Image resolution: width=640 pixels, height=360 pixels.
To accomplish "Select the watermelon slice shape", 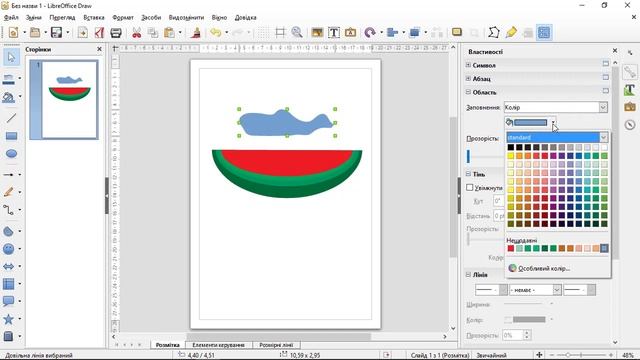I will 287,173.
